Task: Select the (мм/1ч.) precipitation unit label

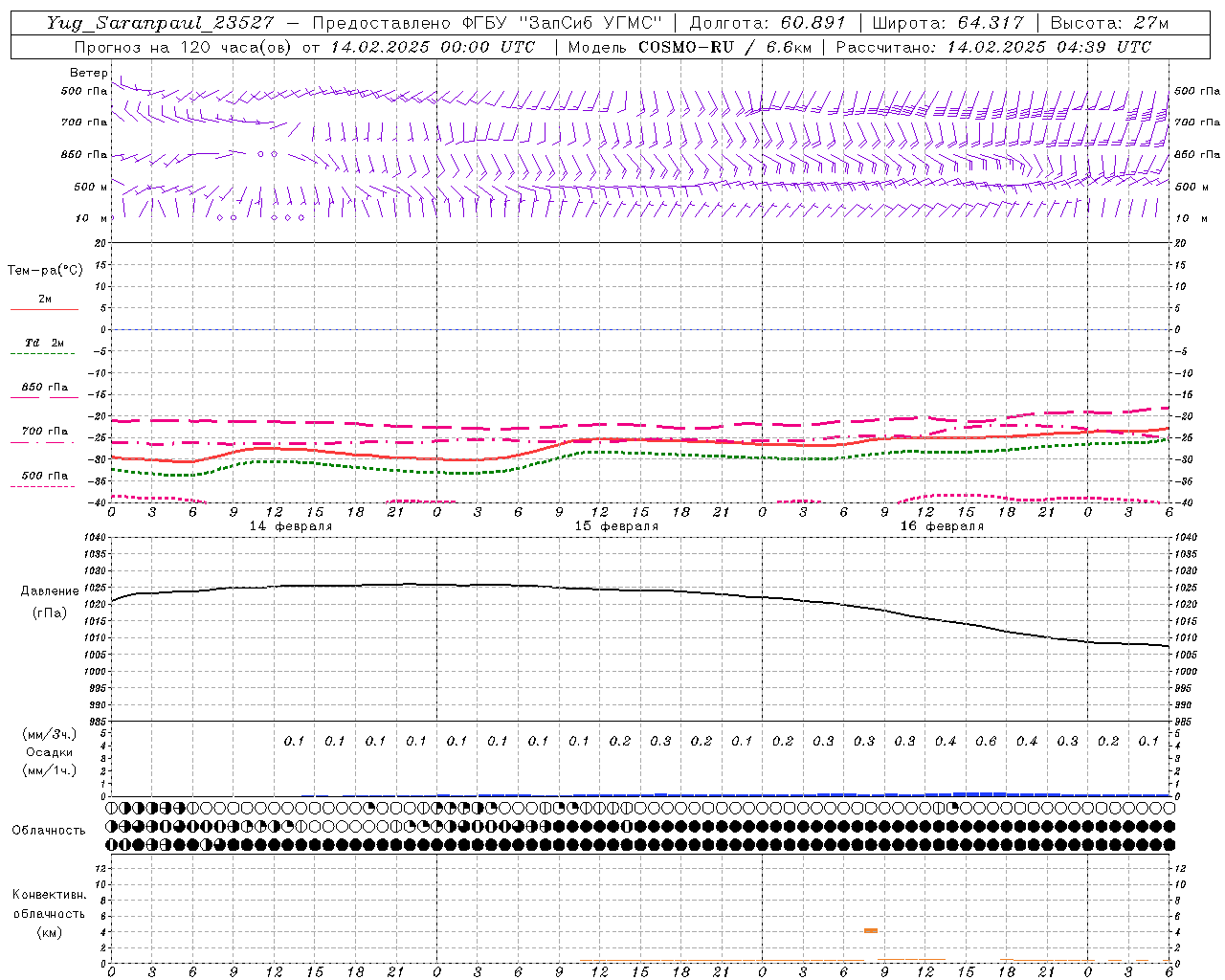Action: pos(50,770)
